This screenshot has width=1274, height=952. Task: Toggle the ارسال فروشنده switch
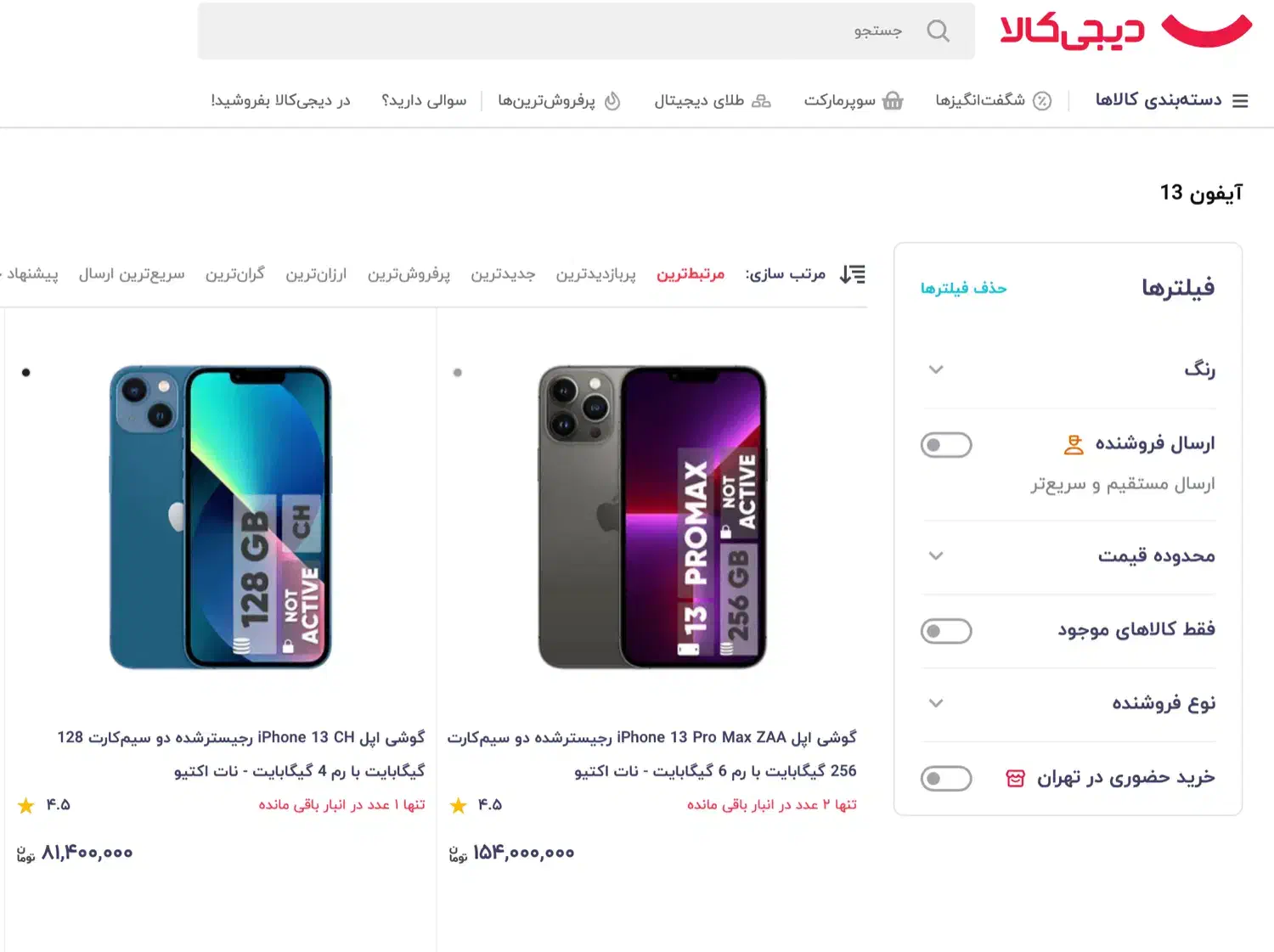point(946,445)
